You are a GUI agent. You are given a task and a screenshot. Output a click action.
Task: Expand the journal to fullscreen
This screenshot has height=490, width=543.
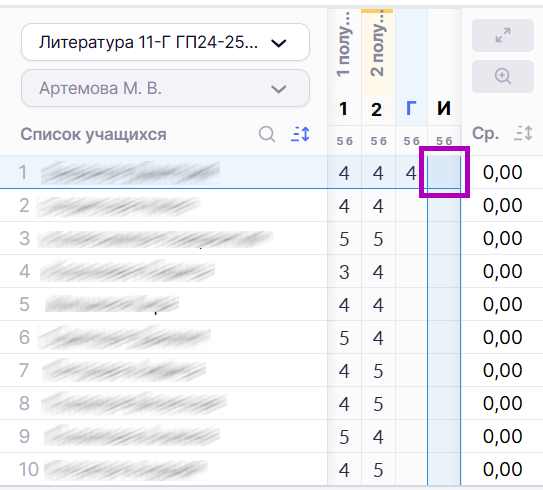tap(502, 35)
